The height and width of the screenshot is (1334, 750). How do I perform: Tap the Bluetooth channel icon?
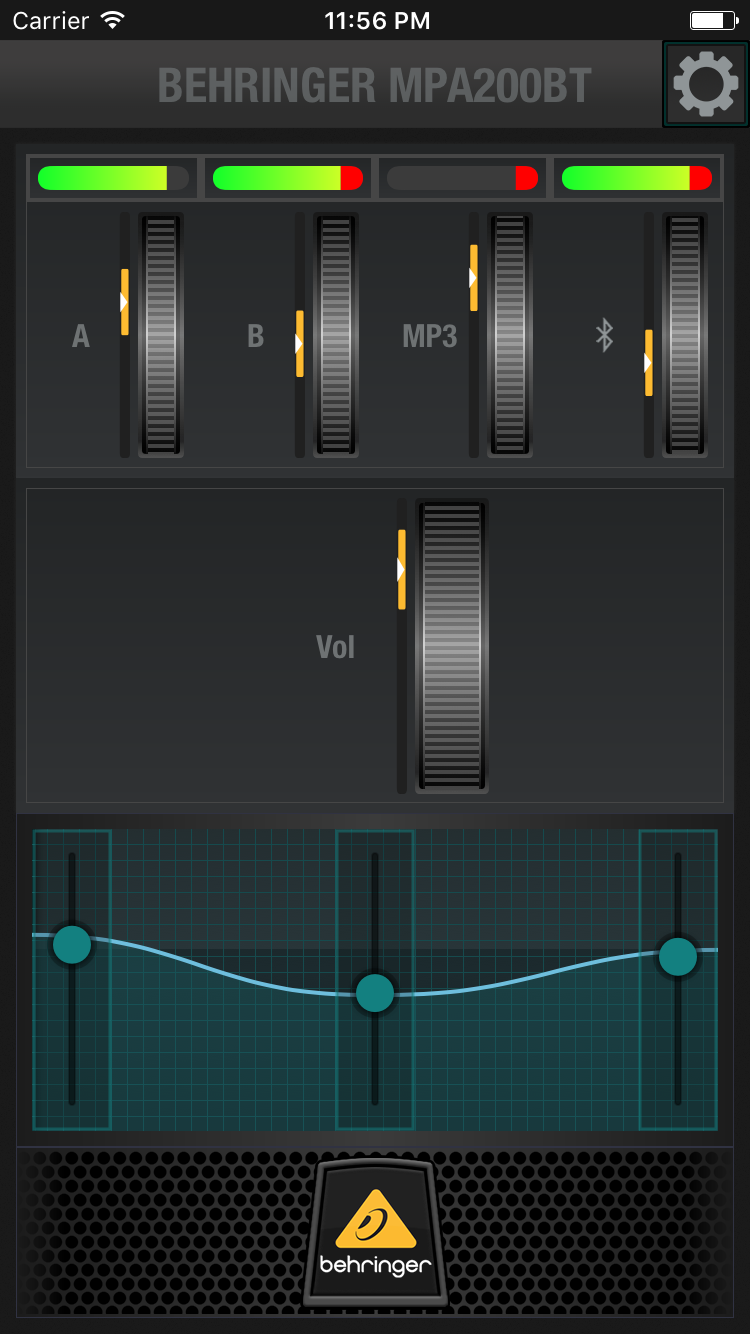[604, 335]
